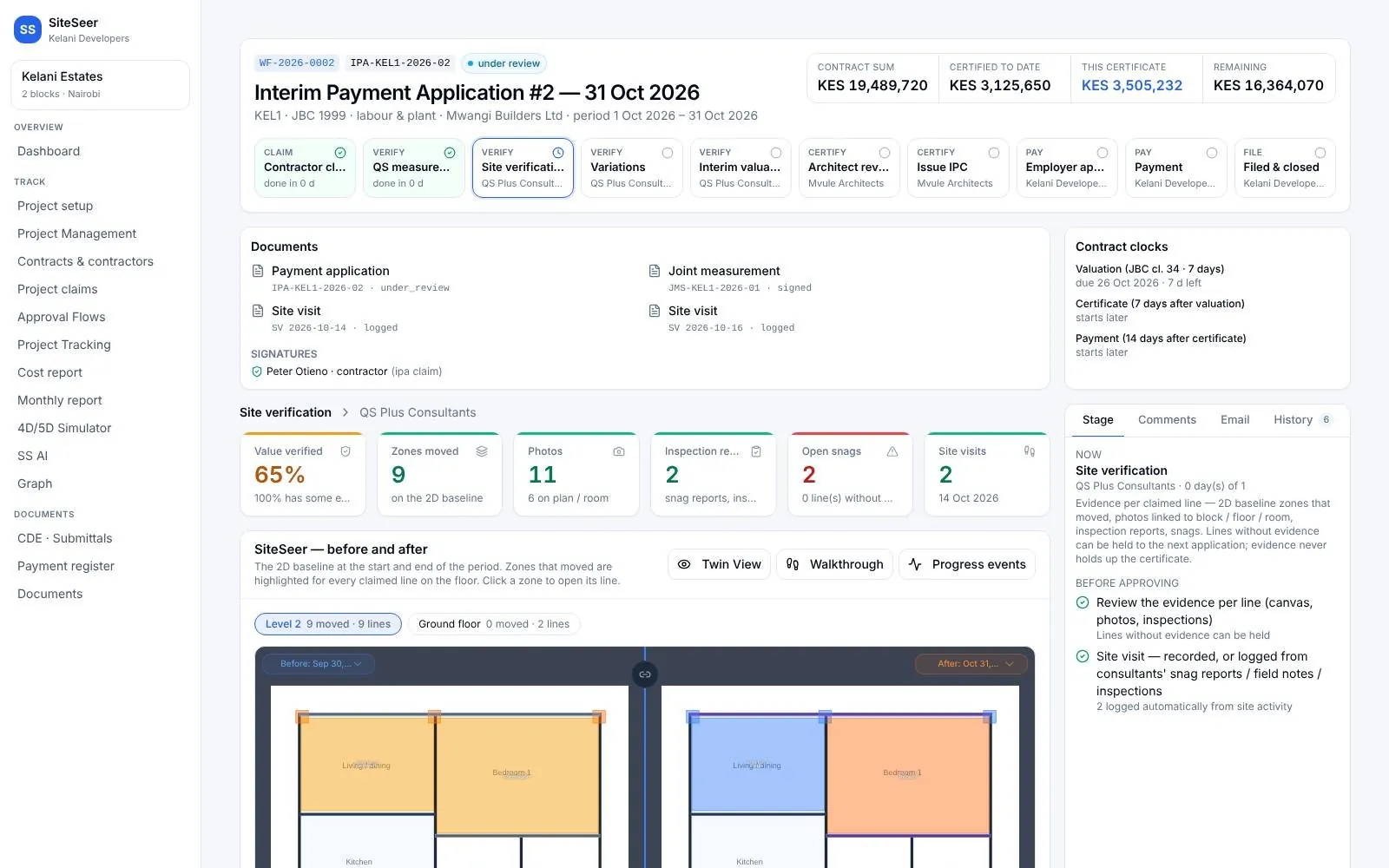The height and width of the screenshot is (868, 1389).
Task: Open the 'Before: Sep 30' date dropdown
Action: [319, 664]
